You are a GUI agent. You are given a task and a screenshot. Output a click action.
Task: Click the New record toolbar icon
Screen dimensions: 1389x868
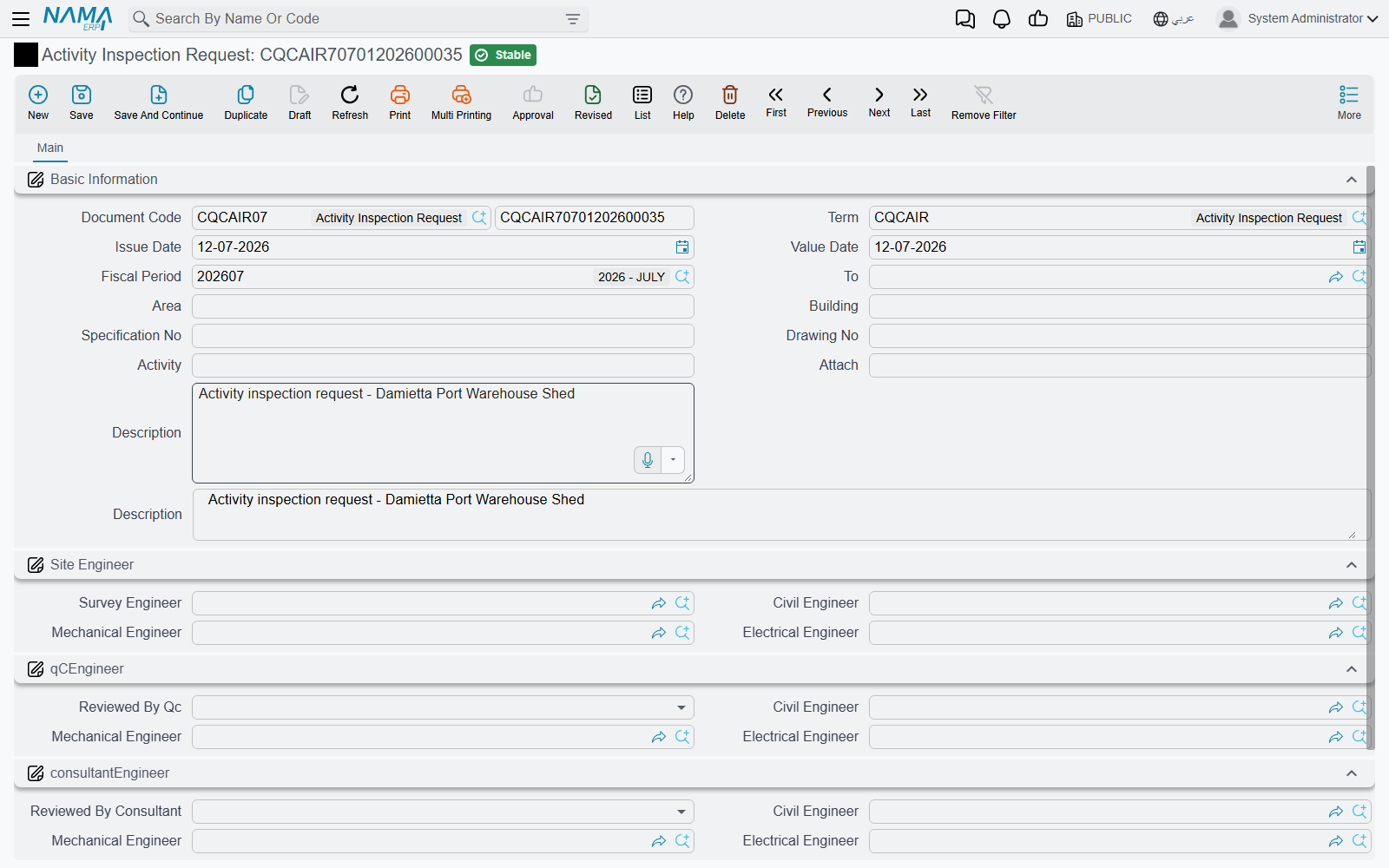[x=38, y=102]
